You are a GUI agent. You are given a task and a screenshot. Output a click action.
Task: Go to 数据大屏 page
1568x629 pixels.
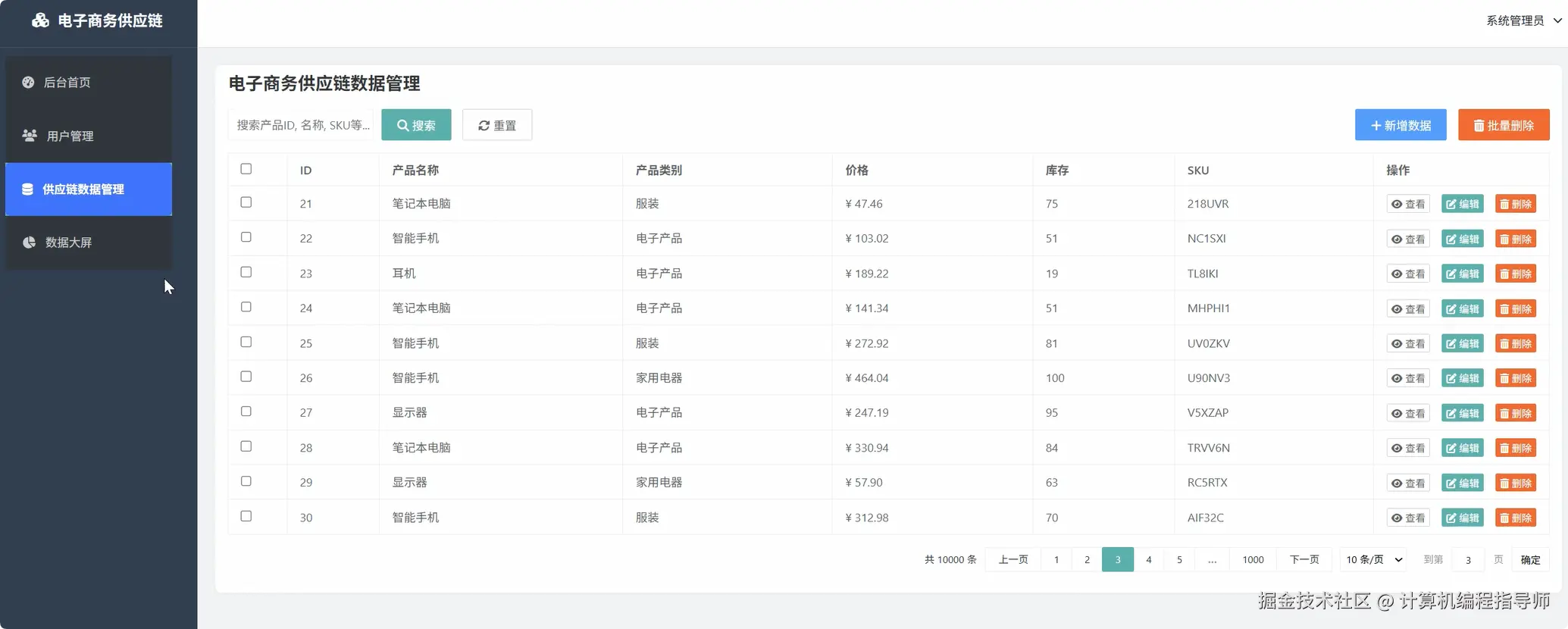(x=89, y=243)
